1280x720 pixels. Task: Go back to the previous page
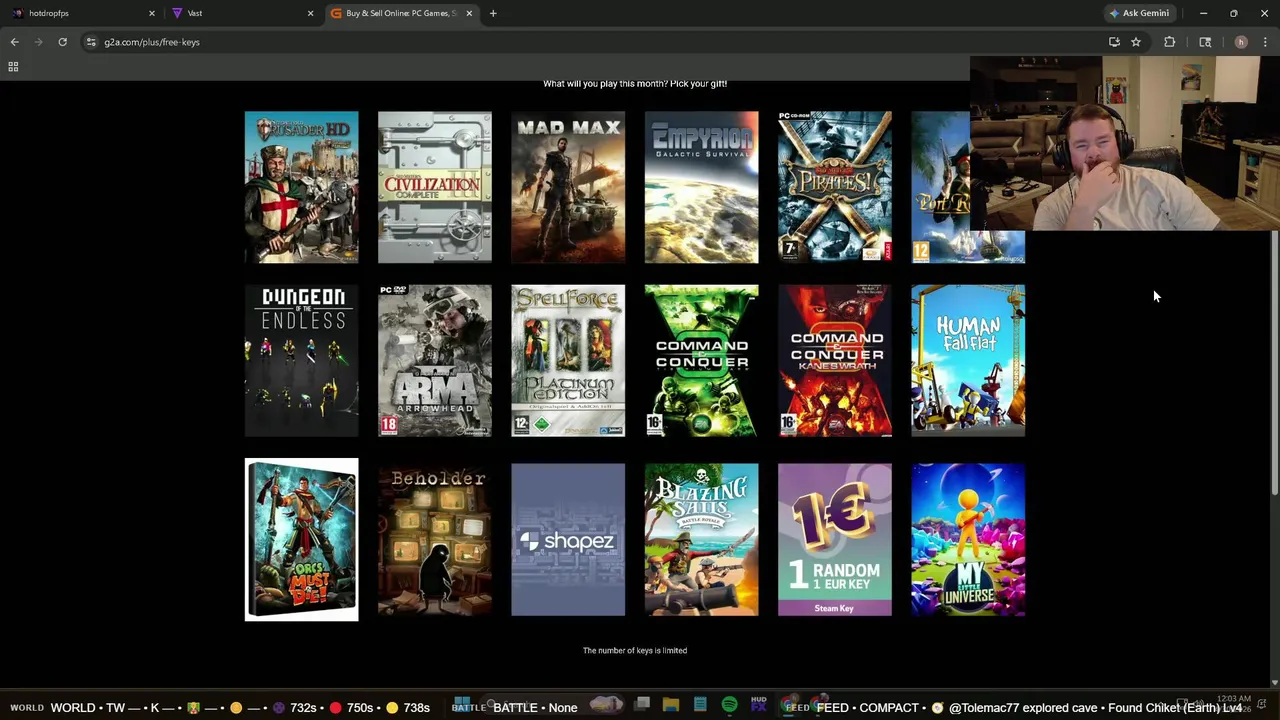(x=14, y=42)
